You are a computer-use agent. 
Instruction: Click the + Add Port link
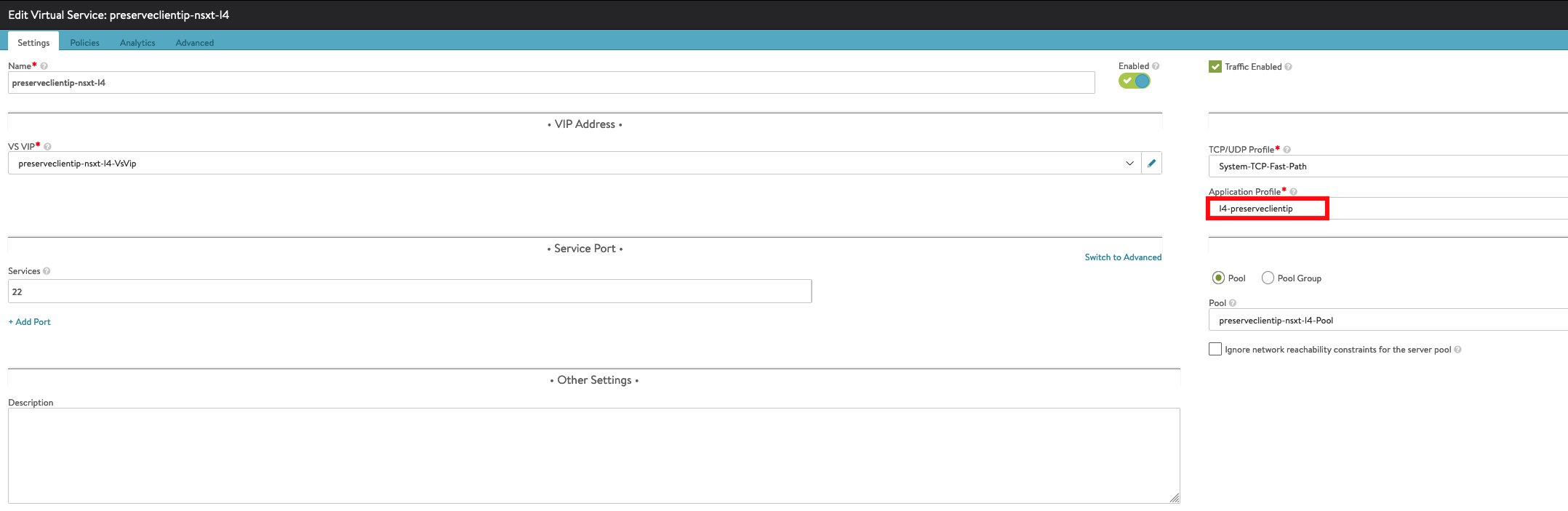[x=30, y=322]
